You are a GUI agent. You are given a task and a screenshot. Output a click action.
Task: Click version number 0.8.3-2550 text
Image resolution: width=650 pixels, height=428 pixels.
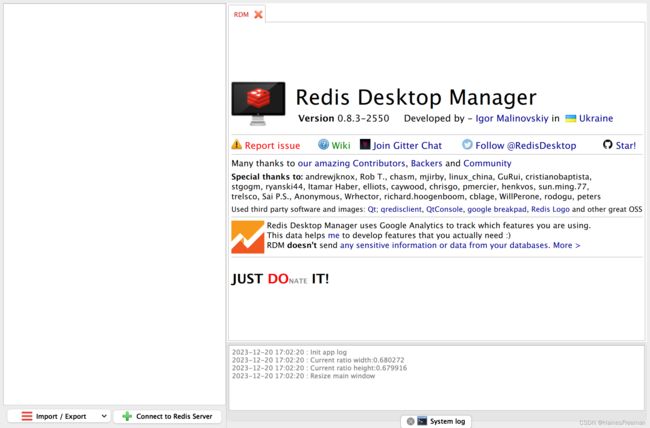(x=363, y=118)
